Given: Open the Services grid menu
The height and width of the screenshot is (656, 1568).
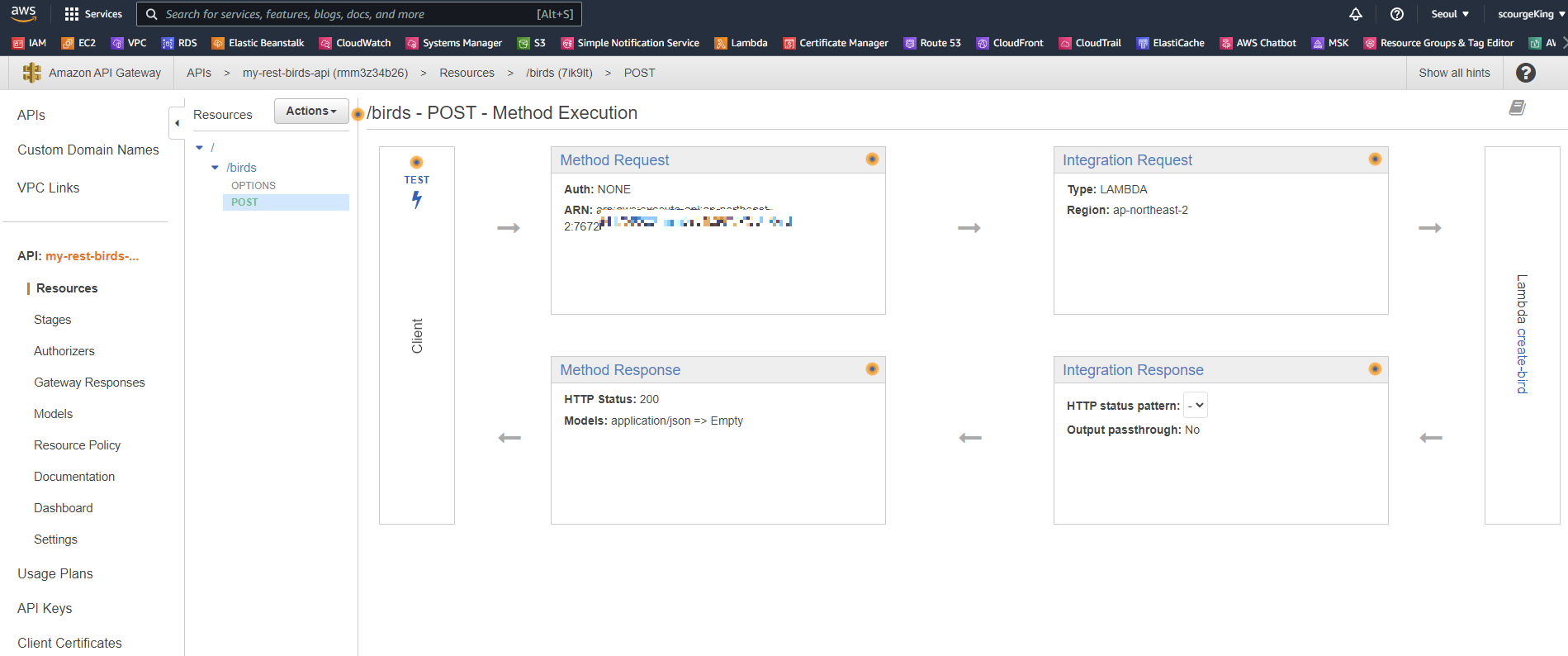Looking at the screenshot, I should point(93,14).
